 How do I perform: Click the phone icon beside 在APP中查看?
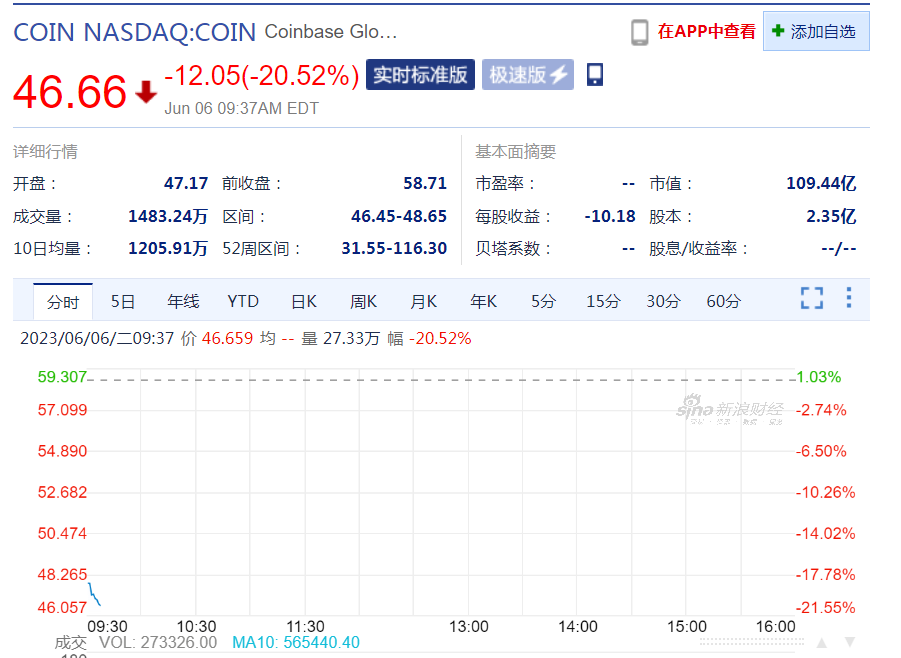coord(640,32)
